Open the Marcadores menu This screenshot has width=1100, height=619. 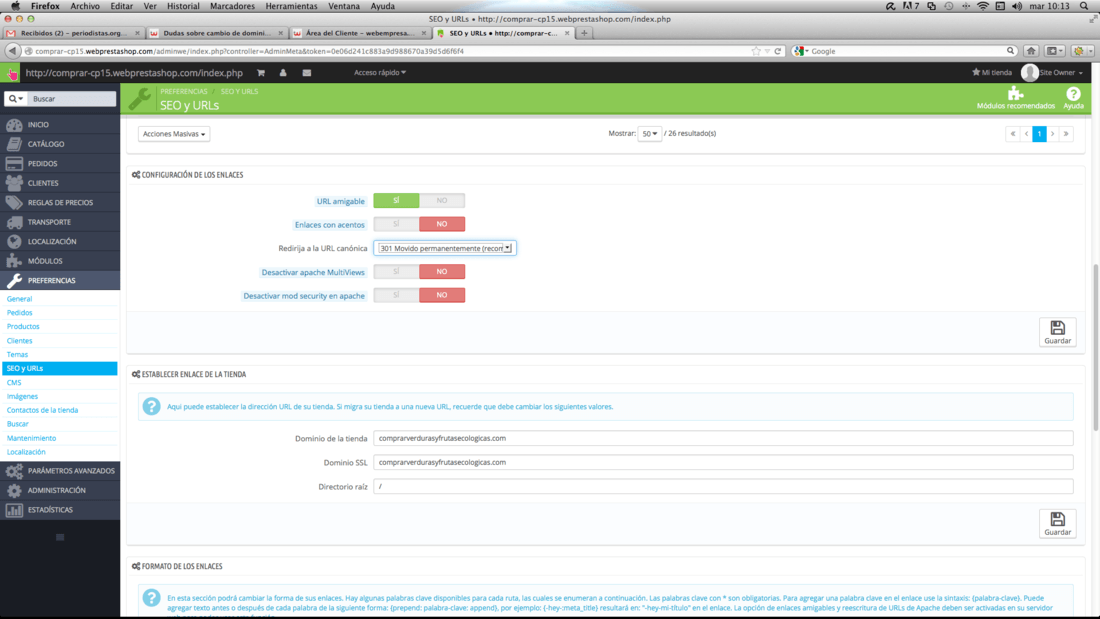[232, 6]
